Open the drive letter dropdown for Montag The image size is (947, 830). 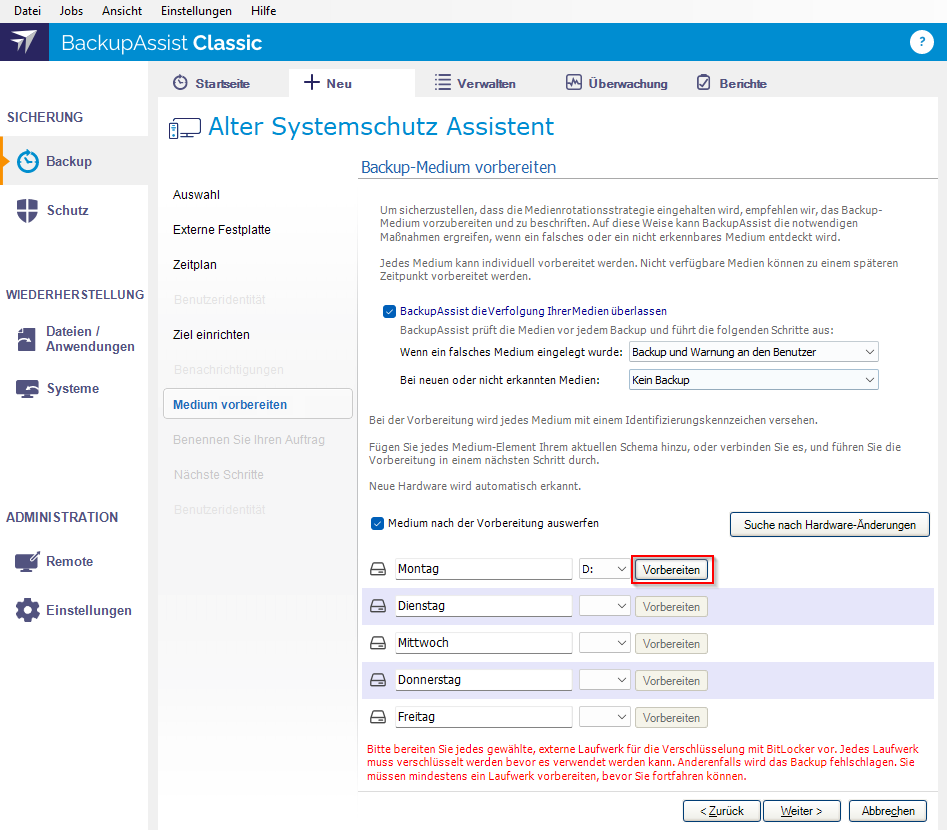pyautogui.click(x=604, y=569)
